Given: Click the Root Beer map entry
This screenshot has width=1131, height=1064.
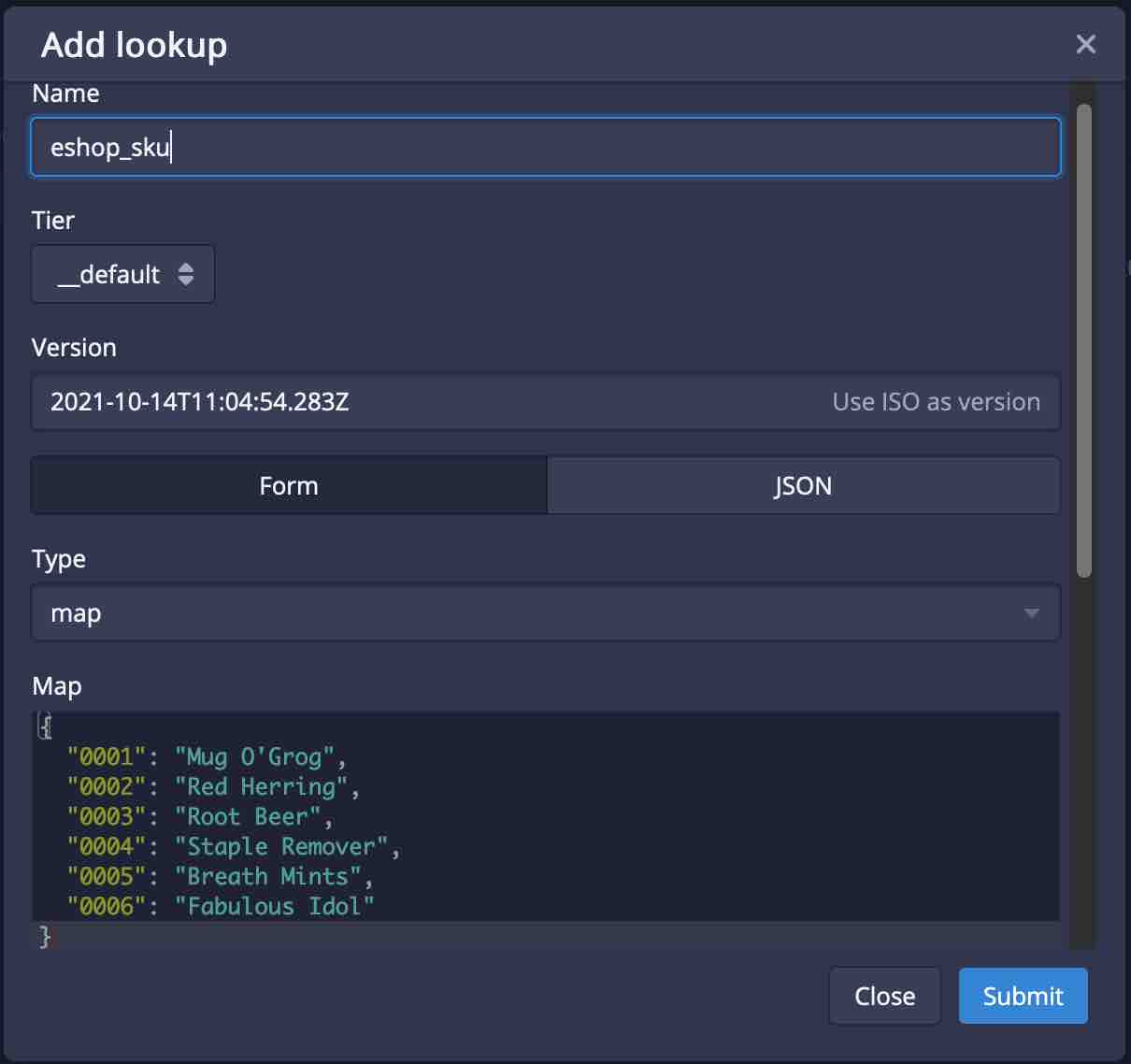Looking at the screenshot, I should 247,816.
